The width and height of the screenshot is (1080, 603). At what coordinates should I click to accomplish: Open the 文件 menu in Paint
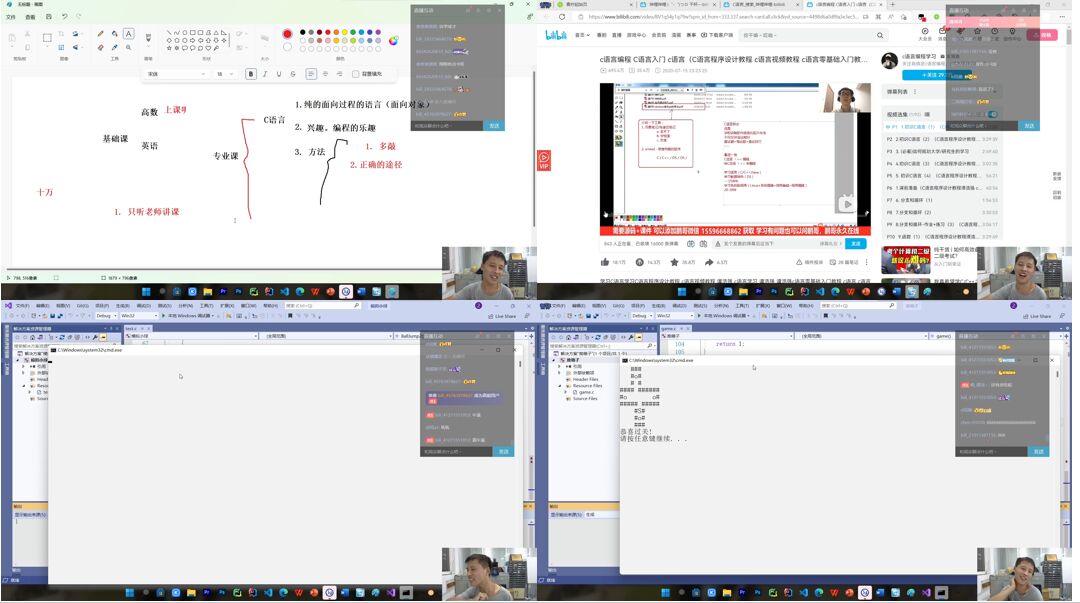(x=11, y=17)
